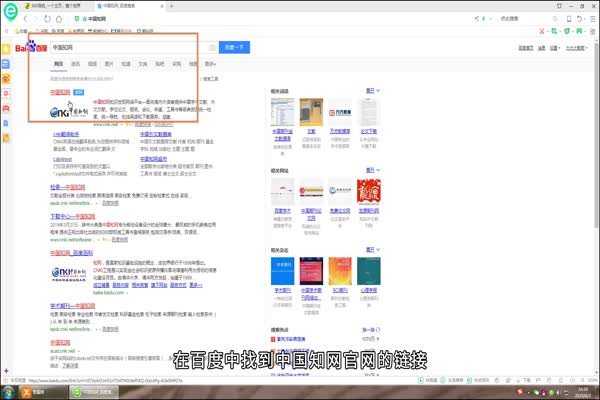Click the red X extension icon
600x400 pixels.
tap(542, 31)
